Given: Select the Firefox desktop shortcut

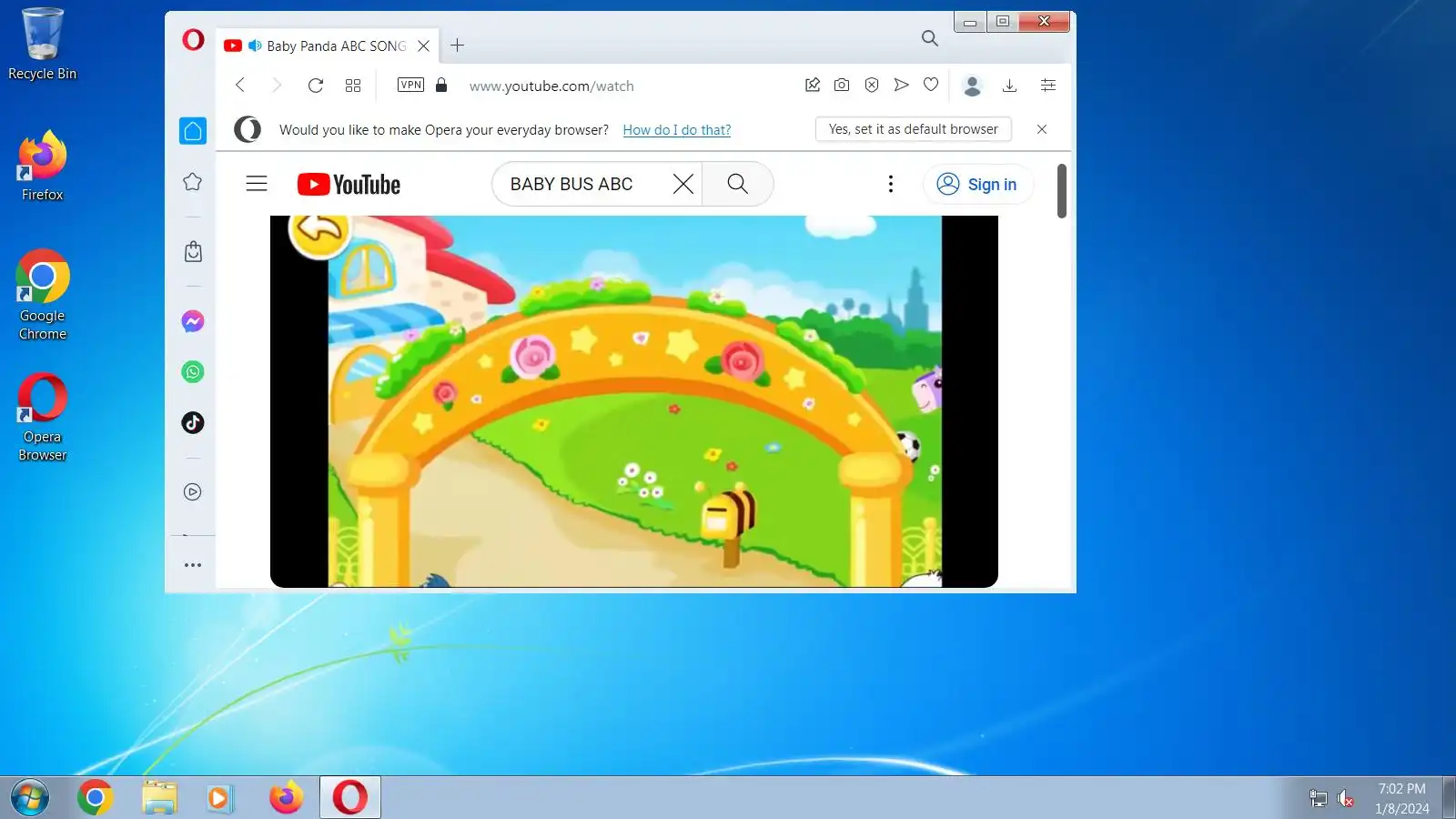Looking at the screenshot, I should tap(42, 166).
